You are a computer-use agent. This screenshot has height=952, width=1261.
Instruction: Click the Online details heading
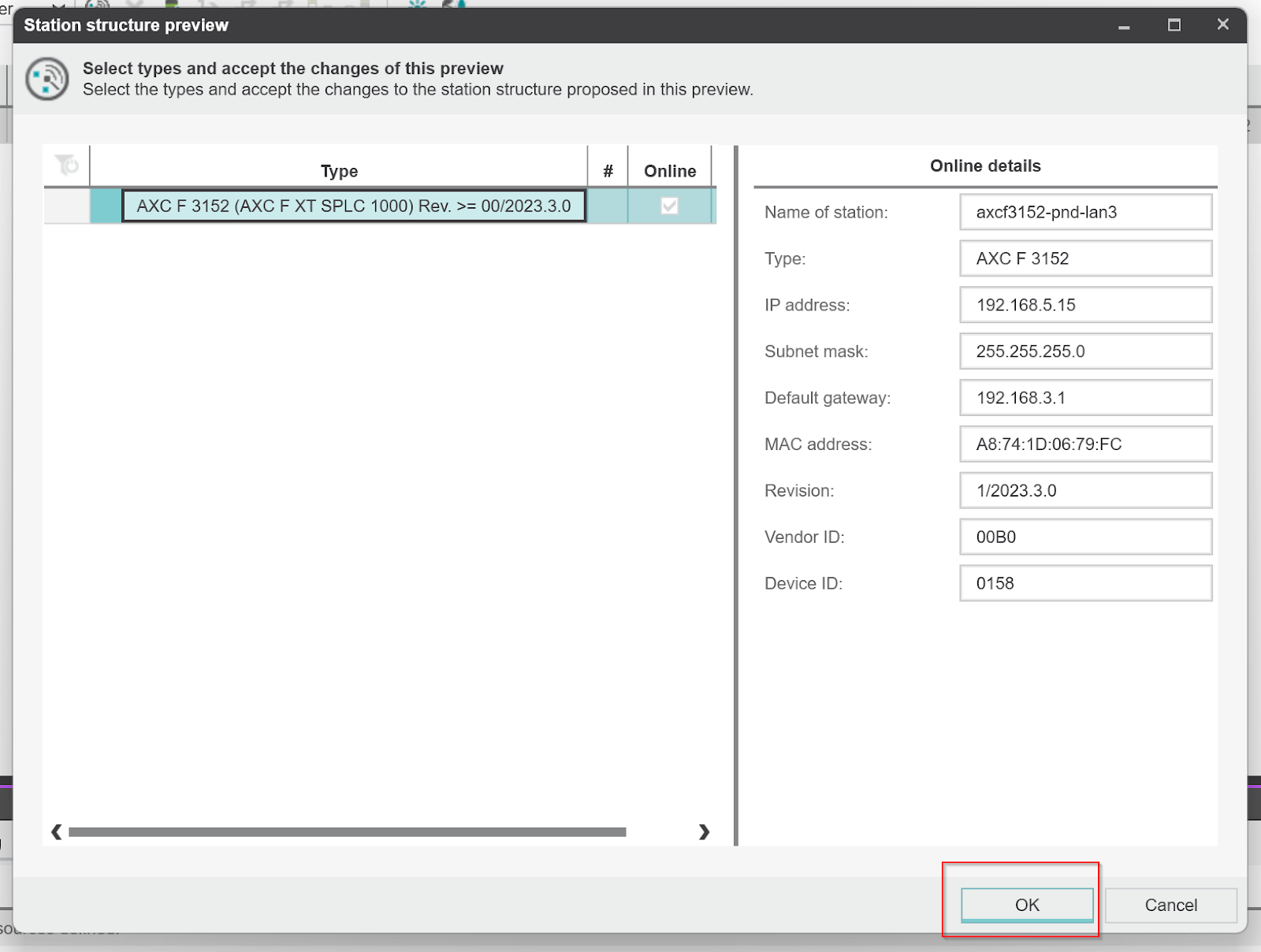click(x=985, y=165)
